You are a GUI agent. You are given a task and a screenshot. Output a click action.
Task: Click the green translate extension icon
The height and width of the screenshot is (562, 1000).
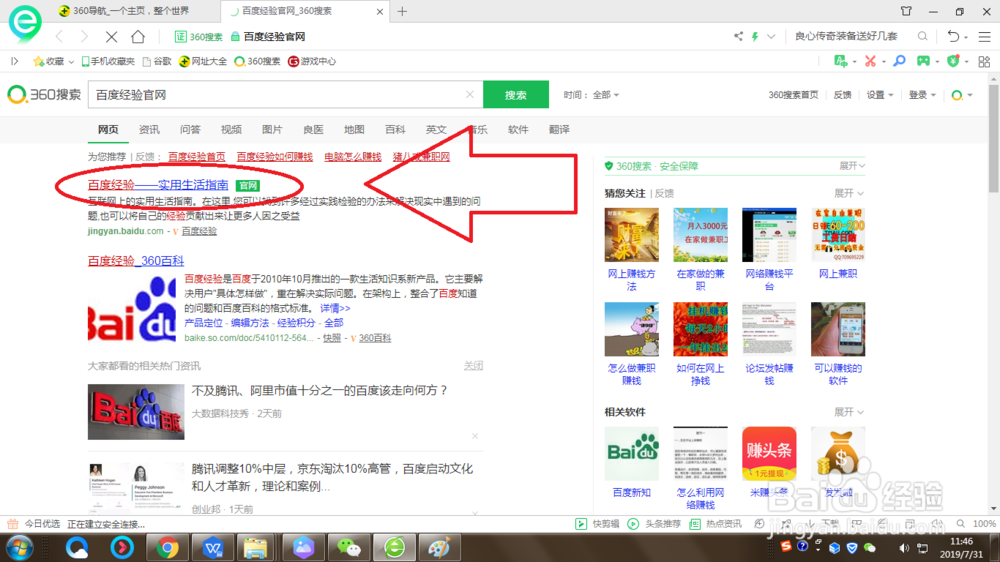[841, 61]
